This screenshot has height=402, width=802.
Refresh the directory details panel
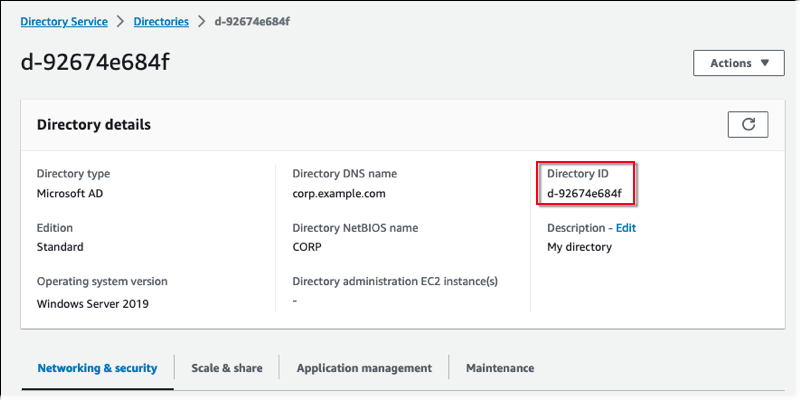(x=747, y=124)
